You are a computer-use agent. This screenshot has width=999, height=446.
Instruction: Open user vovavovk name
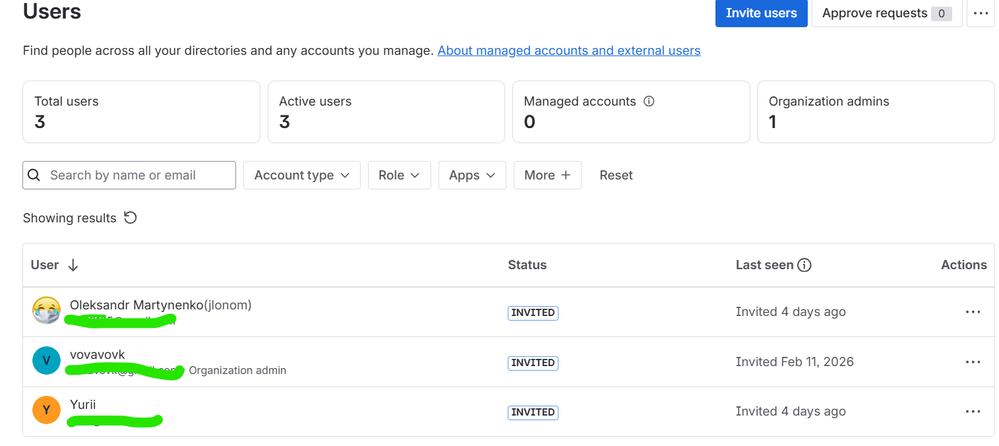97,354
